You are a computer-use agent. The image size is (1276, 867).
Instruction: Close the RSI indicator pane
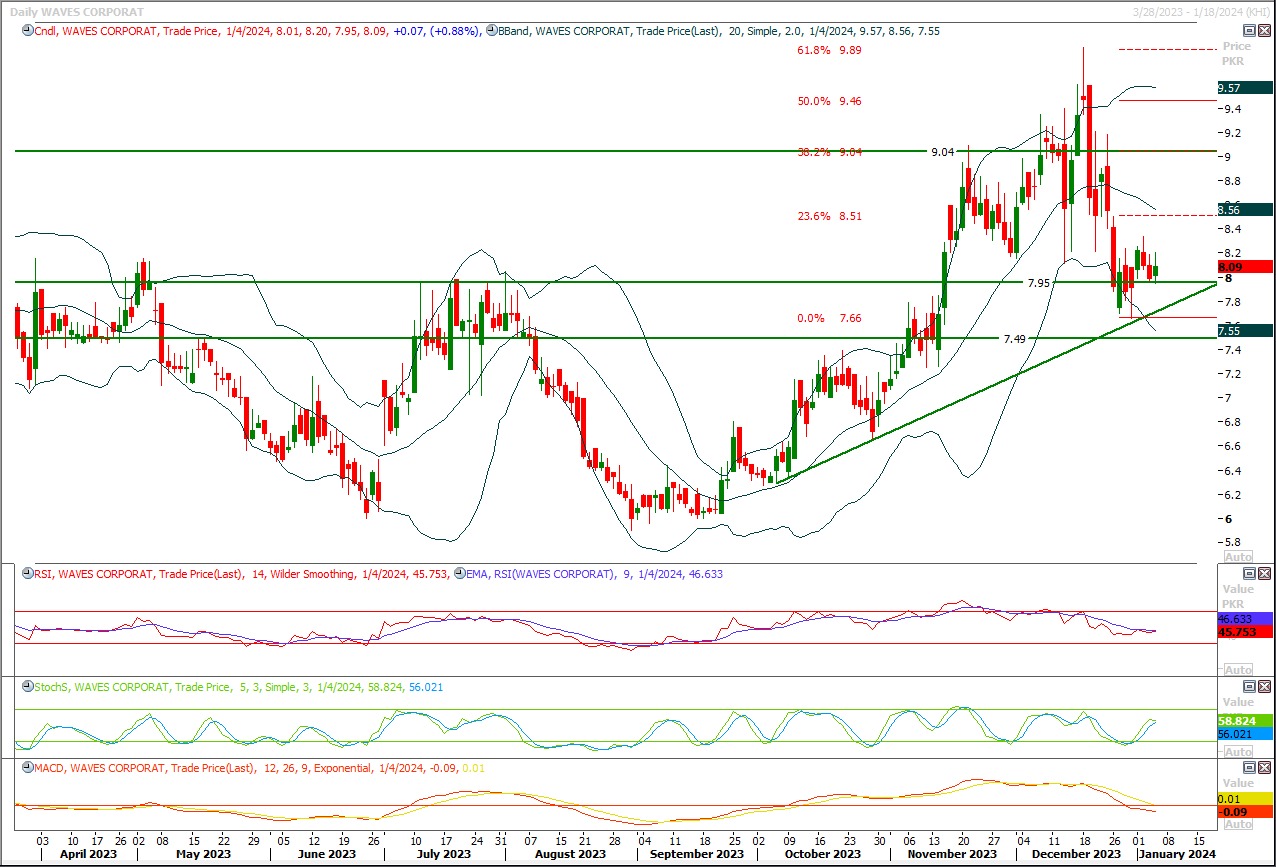(x=1265, y=574)
